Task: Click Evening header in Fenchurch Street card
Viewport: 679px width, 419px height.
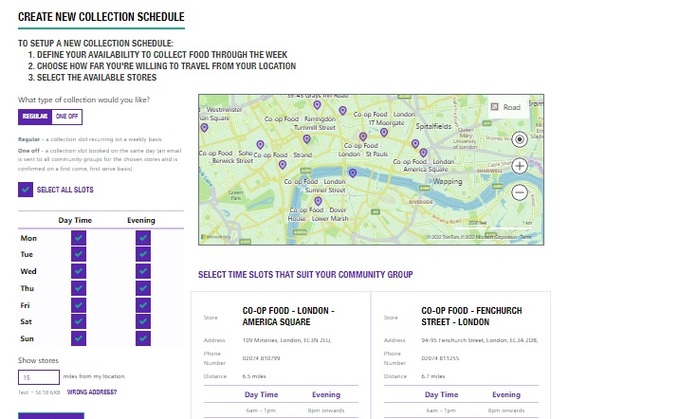Action: coord(506,394)
